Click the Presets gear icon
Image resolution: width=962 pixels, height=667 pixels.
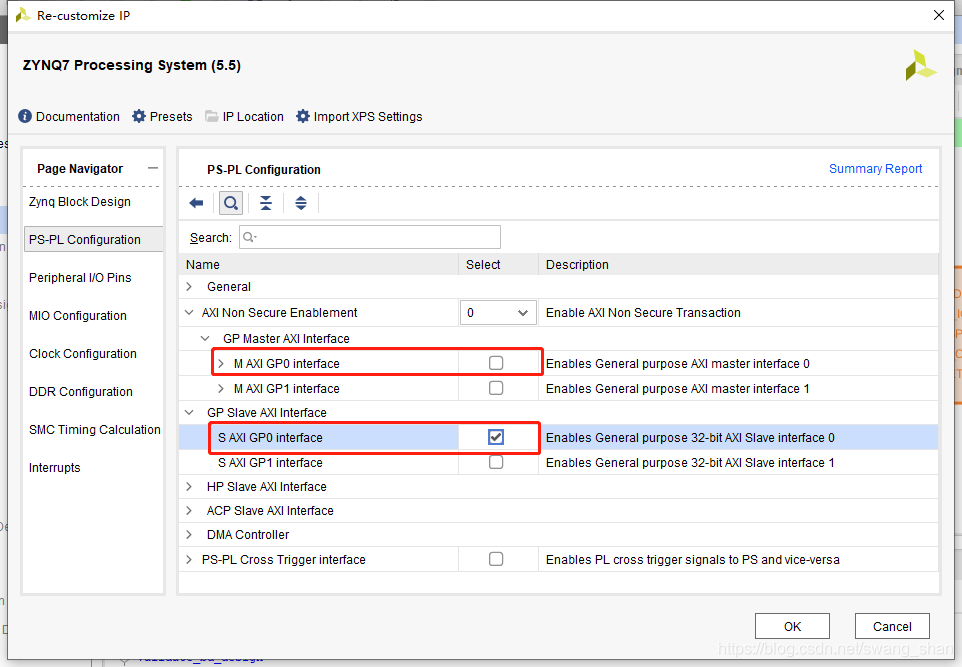click(x=139, y=116)
